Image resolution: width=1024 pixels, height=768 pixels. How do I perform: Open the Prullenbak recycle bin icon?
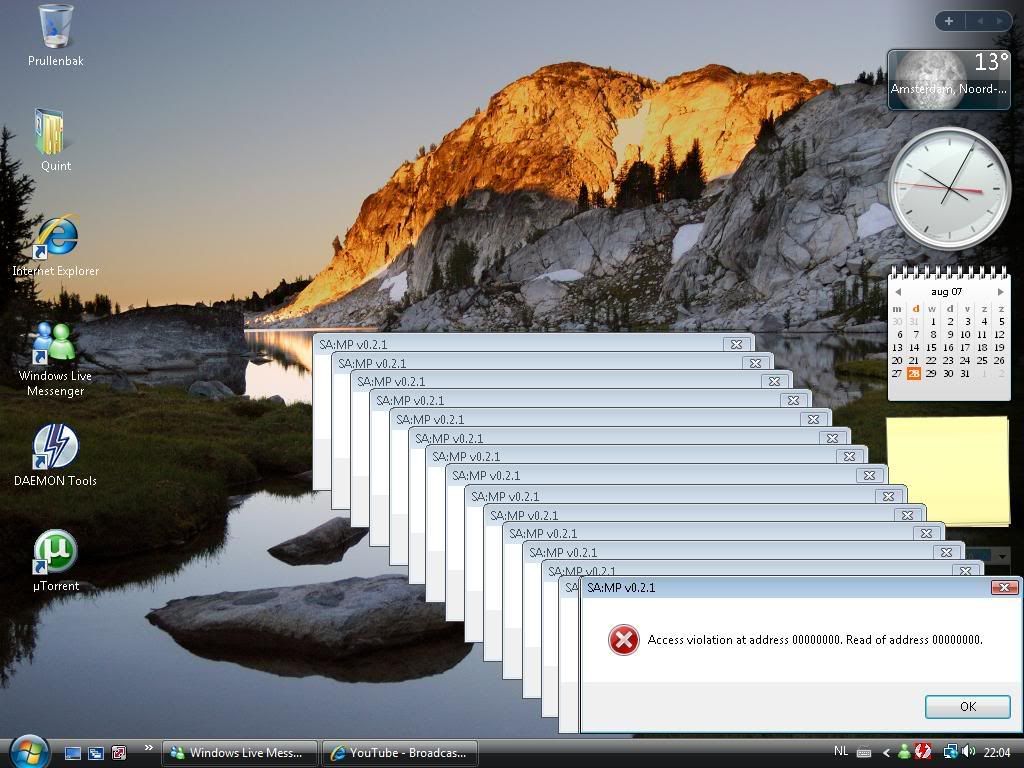pyautogui.click(x=56, y=28)
